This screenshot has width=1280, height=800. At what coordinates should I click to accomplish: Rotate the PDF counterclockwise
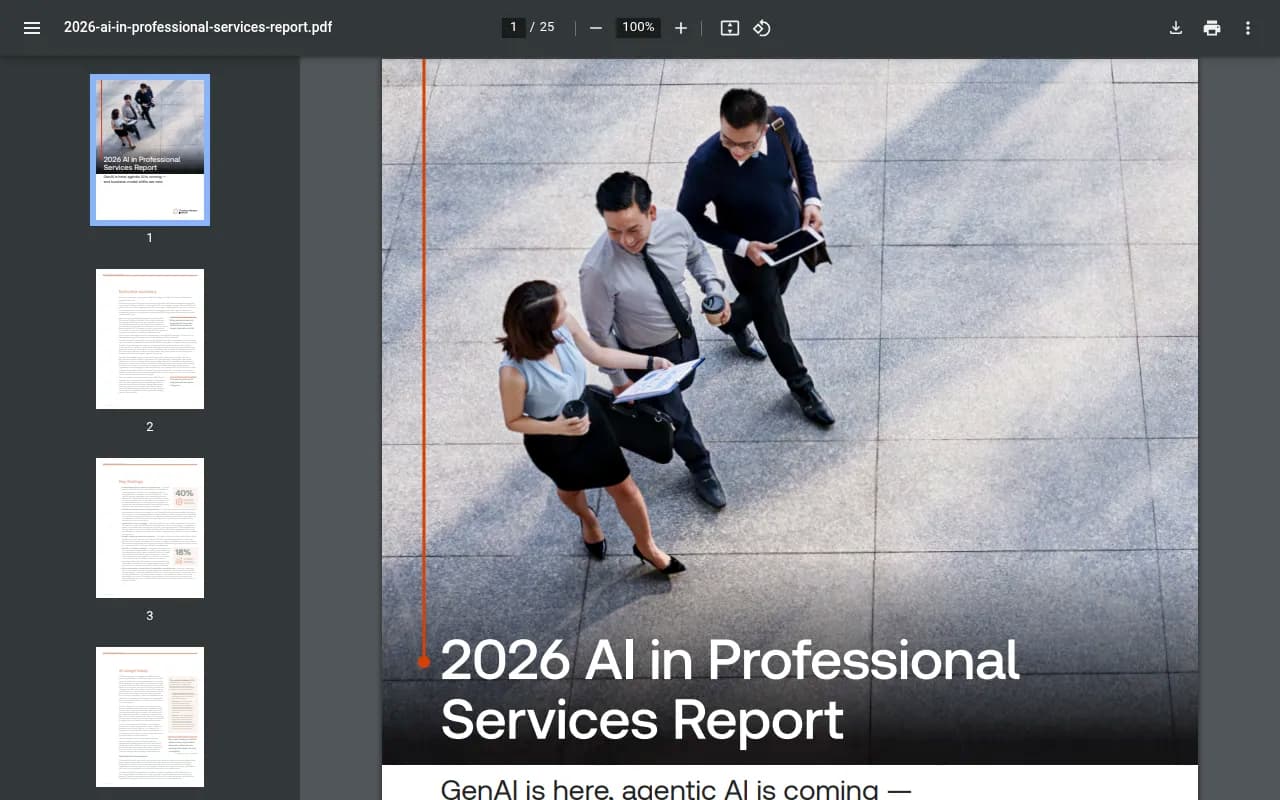pos(761,27)
